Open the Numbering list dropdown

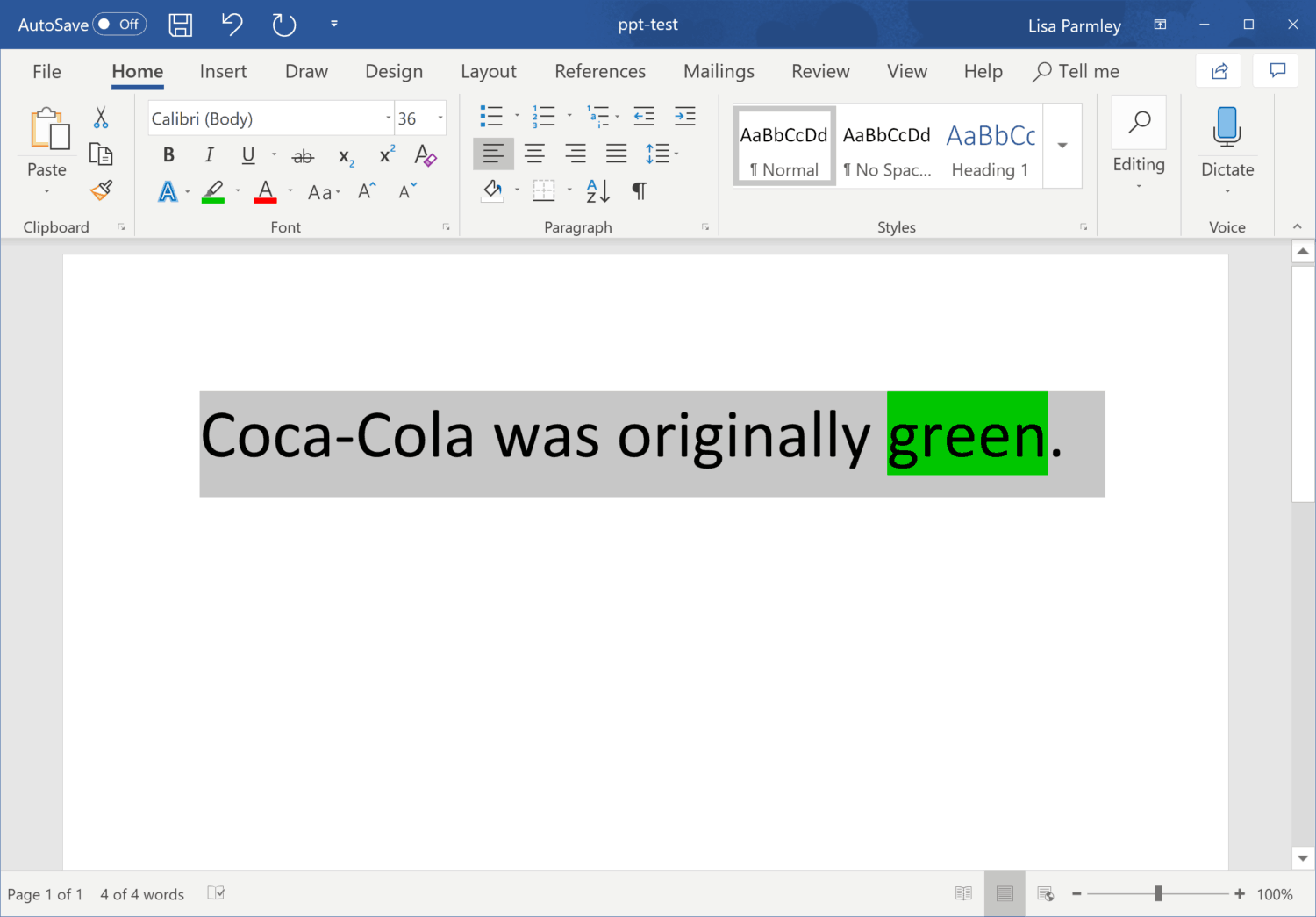coord(569,116)
